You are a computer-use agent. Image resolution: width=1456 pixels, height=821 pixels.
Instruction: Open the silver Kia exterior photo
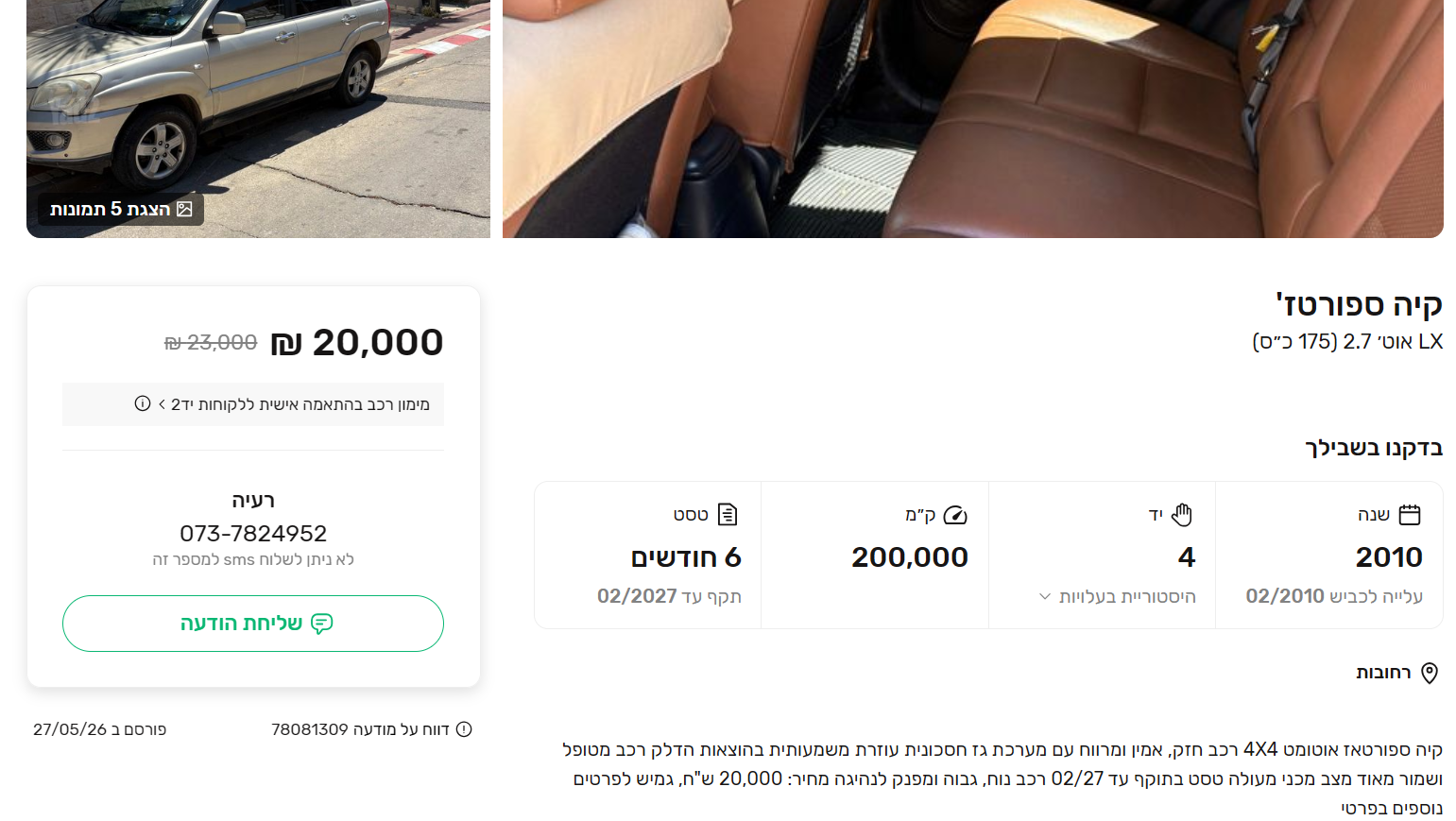(x=258, y=104)
